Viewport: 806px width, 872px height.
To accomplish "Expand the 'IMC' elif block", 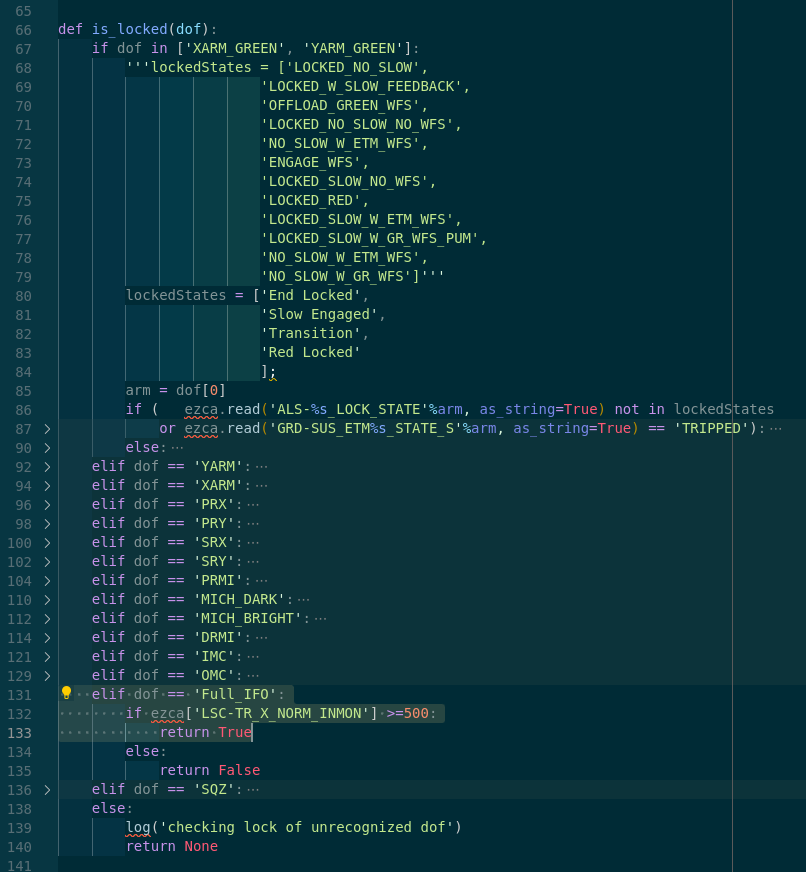I will [x=47, y=657].
